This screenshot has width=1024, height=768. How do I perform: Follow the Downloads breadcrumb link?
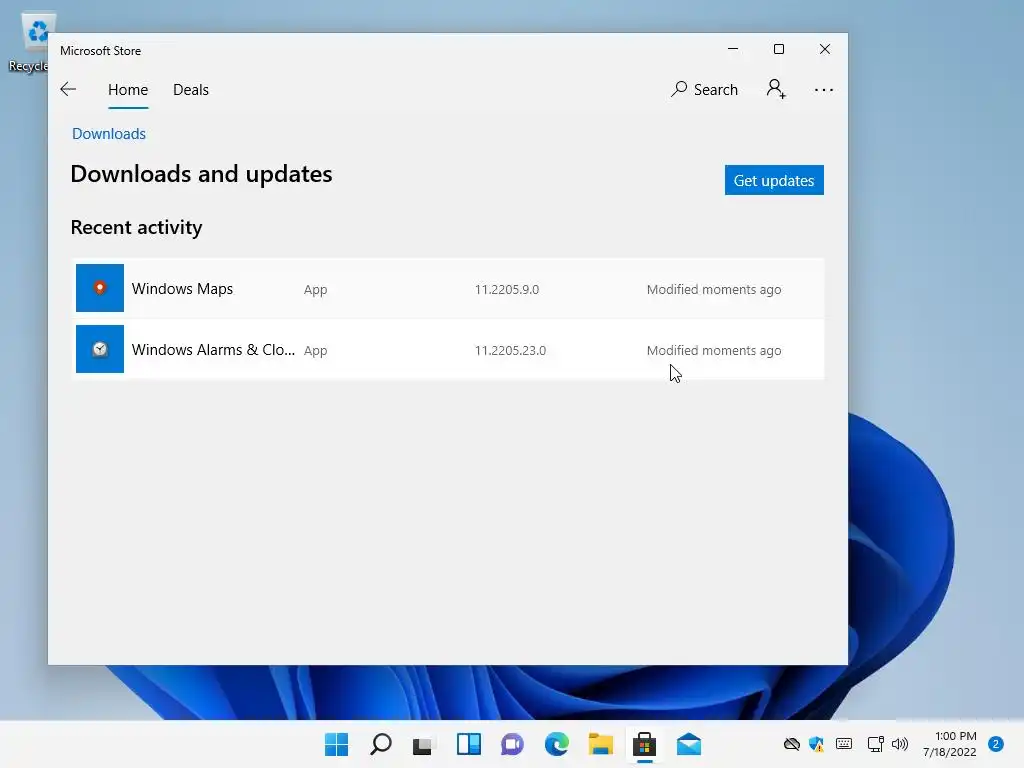click(x=109, y=134)
